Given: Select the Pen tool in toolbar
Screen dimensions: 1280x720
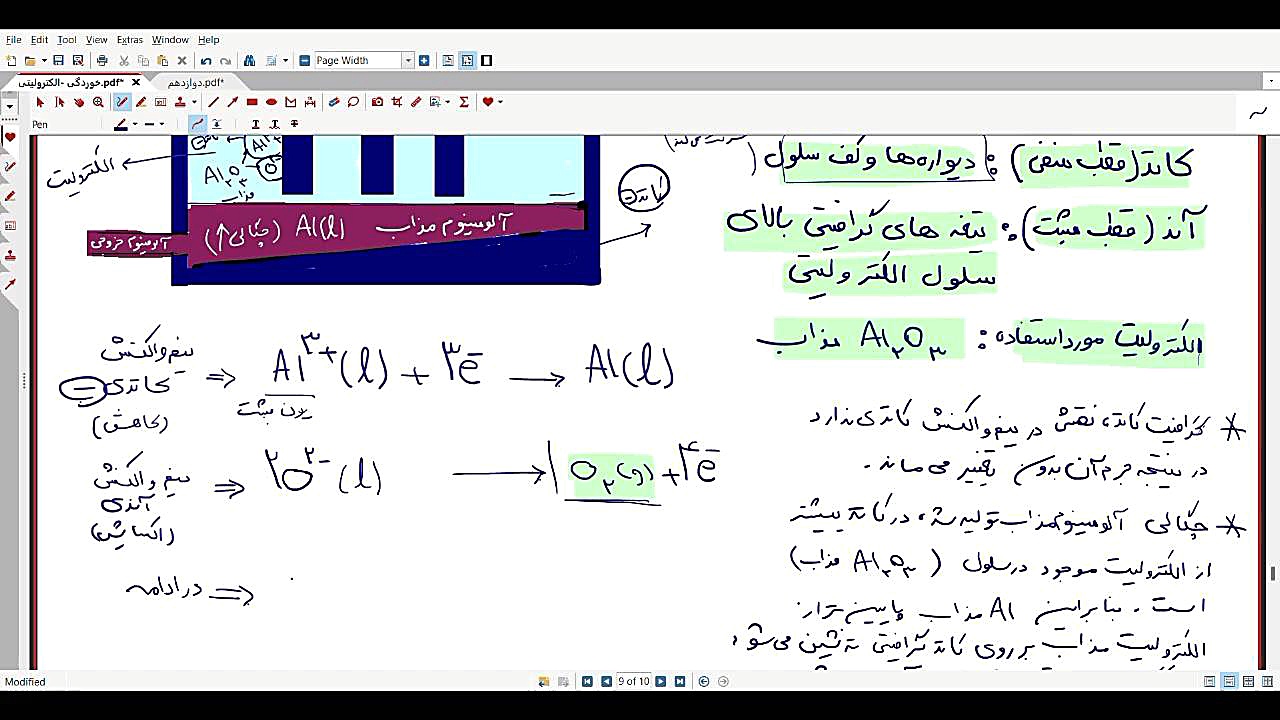Looking at the screenshot, I should point(122,102).
